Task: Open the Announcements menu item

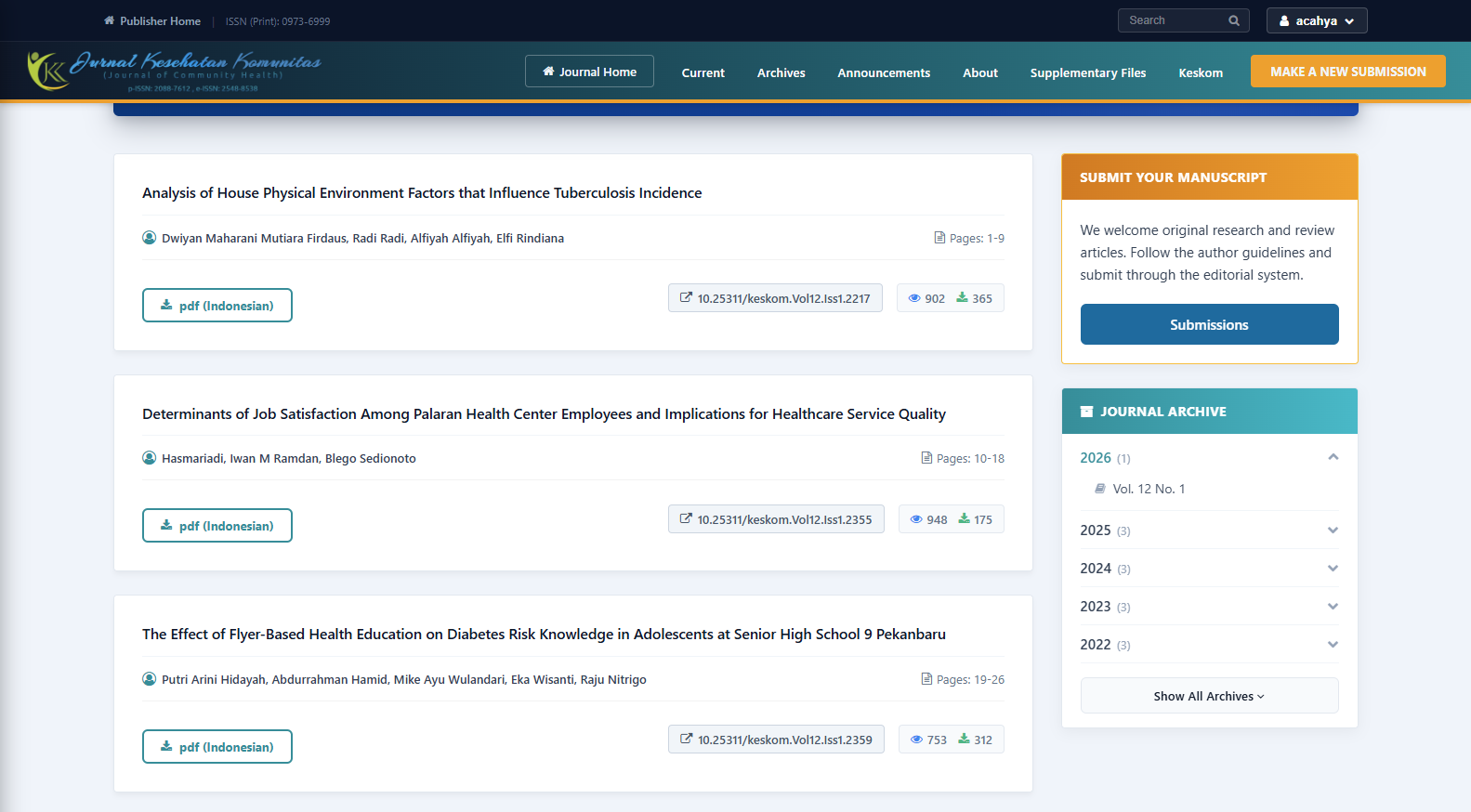Action: 884,72
